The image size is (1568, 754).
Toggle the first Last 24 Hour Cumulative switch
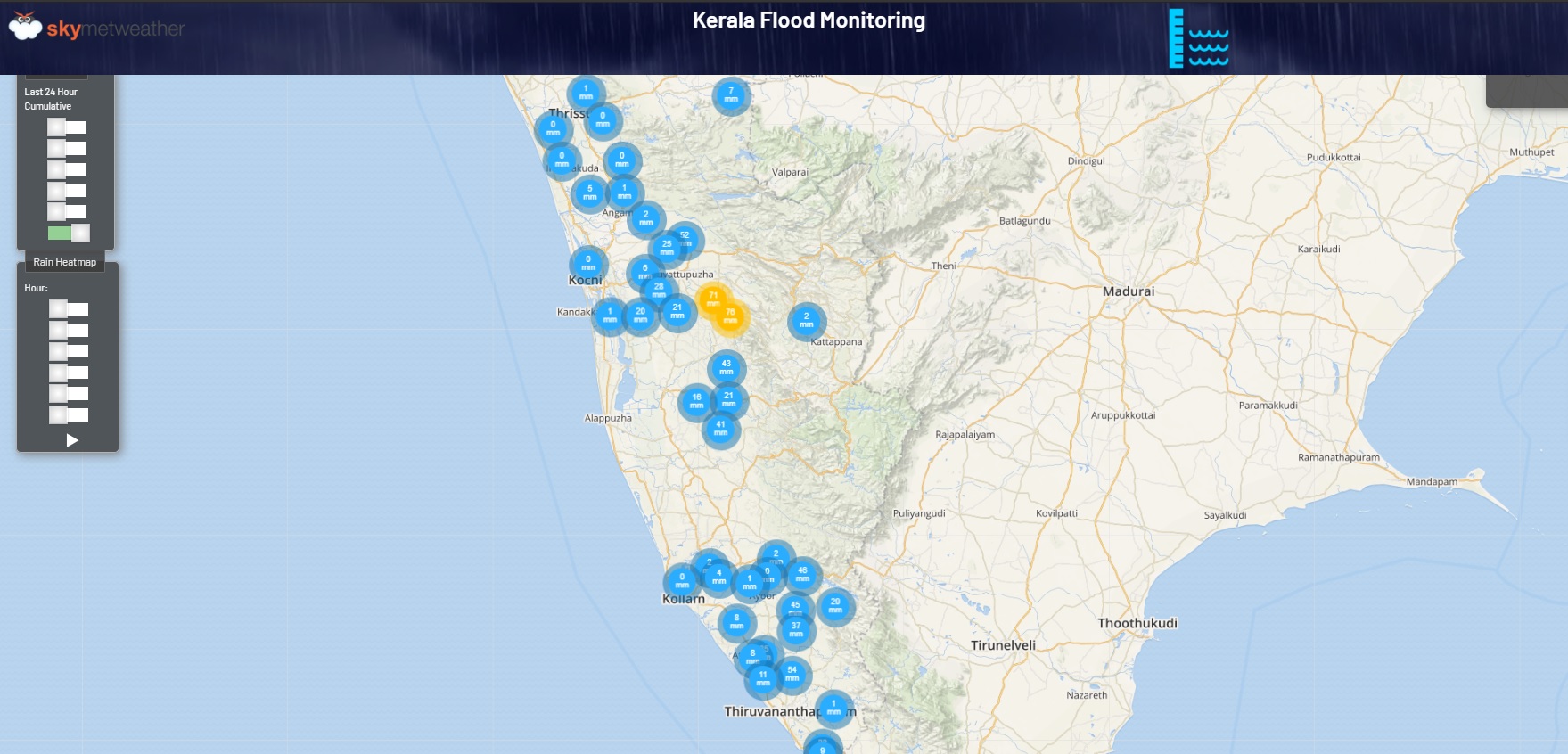(x=68, y=127)
